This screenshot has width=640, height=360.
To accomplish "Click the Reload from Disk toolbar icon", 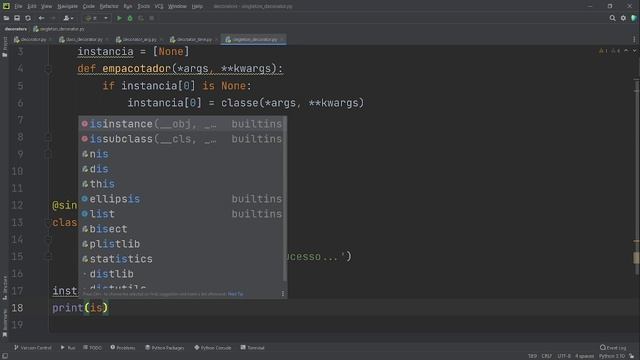I will pyautogui.click(x=28, y=18).
